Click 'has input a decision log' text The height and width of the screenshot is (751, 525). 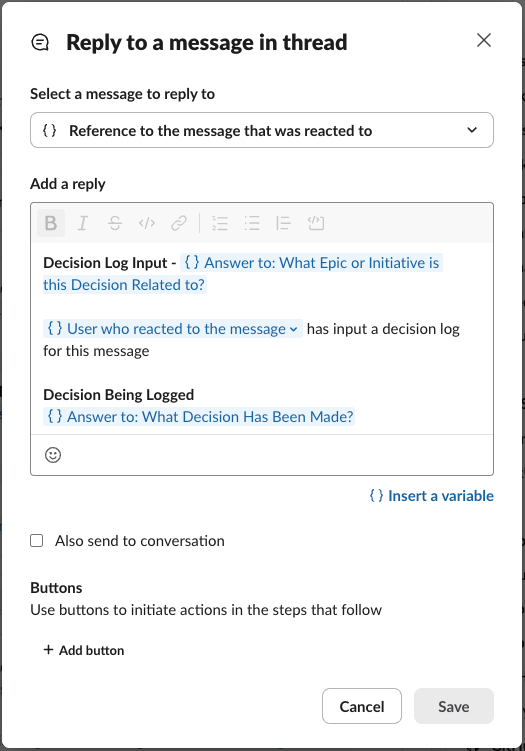pyautogui.click(x=383, y=329)
